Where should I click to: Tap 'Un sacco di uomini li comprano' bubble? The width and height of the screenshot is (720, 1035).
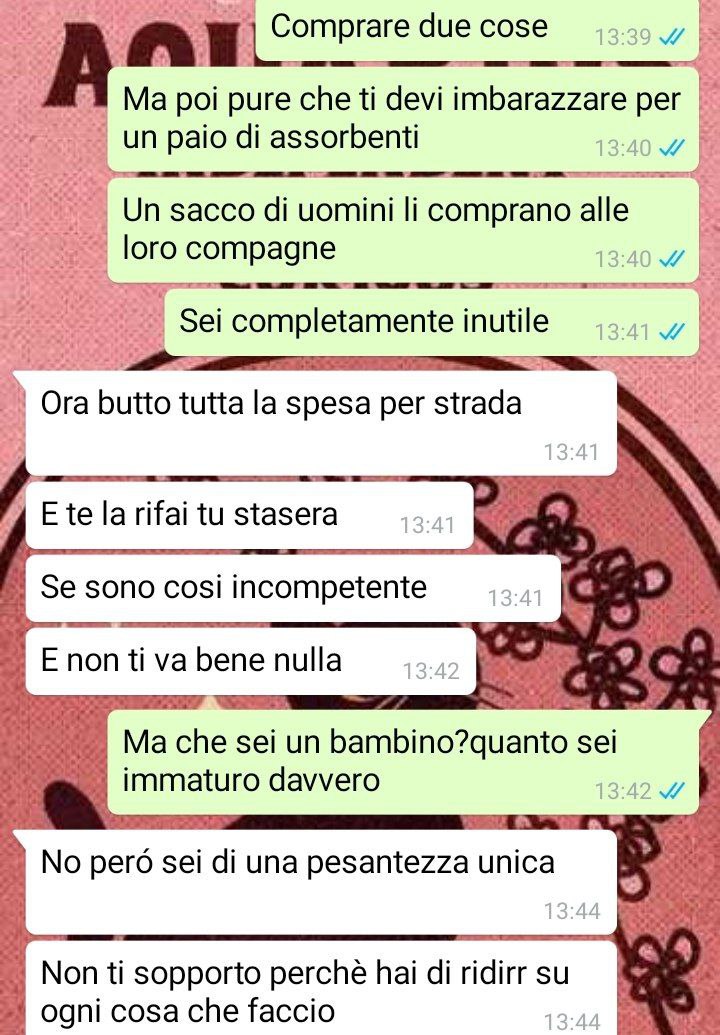403,230
